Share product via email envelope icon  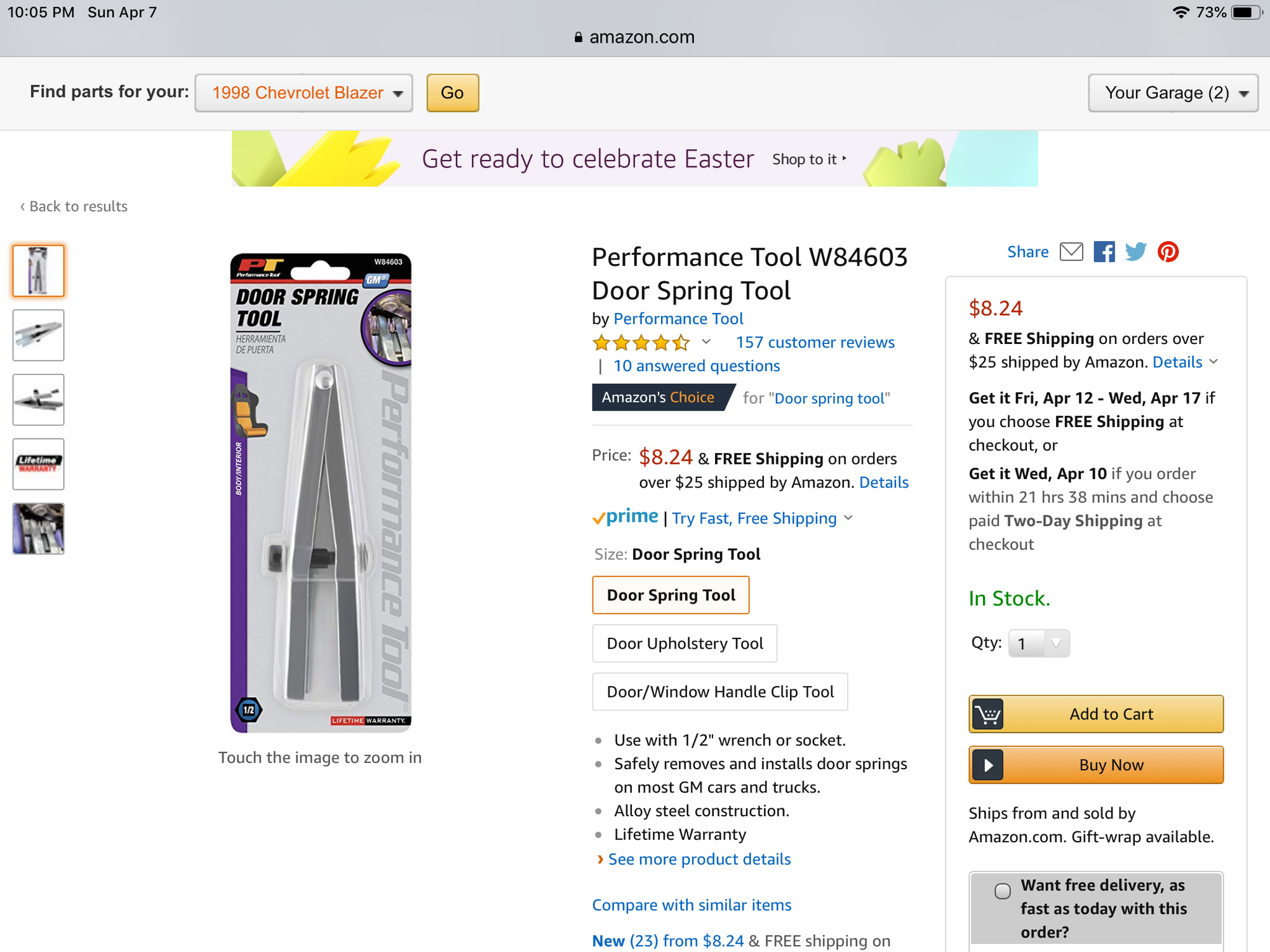coord(1071,252)
